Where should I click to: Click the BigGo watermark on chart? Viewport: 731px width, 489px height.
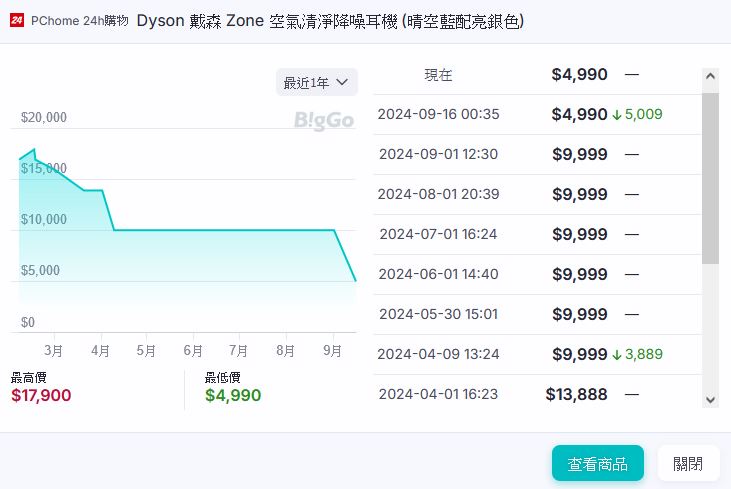(x=323, y=121)
